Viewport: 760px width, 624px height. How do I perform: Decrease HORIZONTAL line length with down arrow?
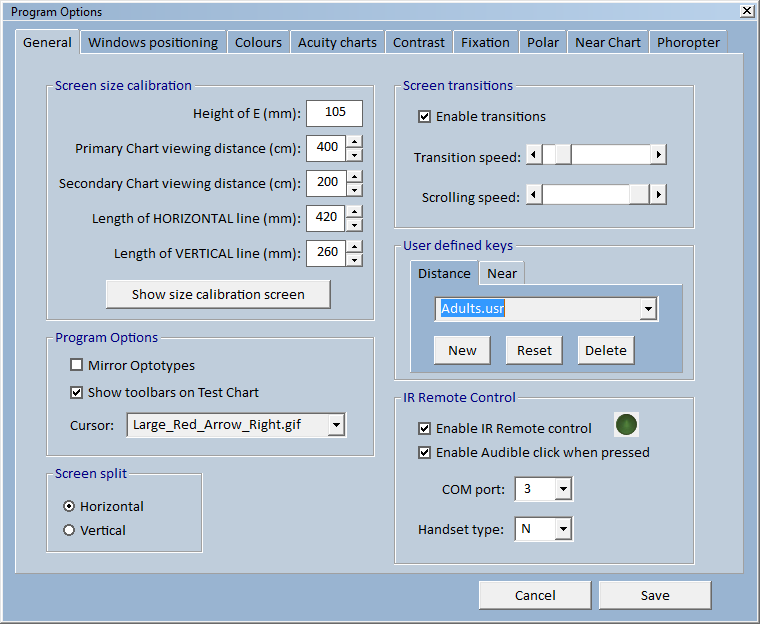[x=355, y=225]
